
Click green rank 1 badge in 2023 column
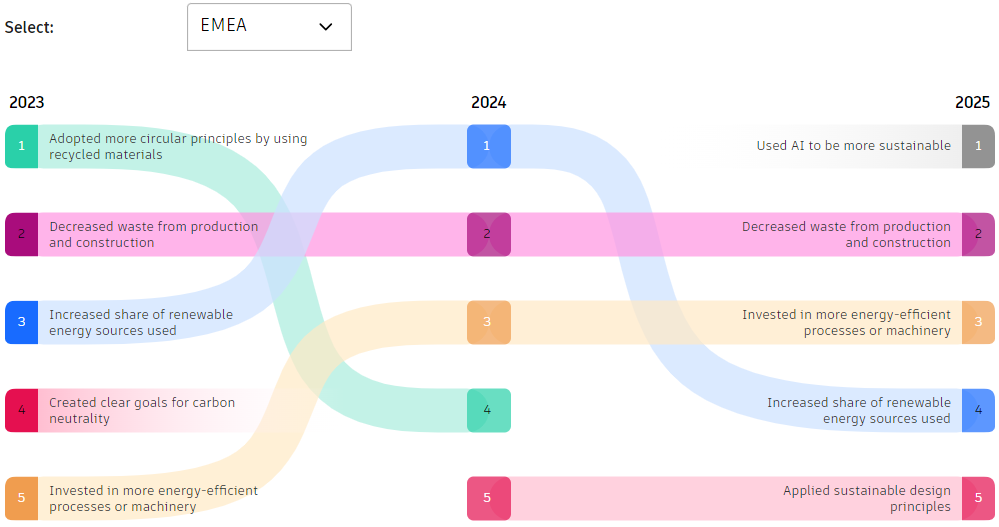pos(21,146)
